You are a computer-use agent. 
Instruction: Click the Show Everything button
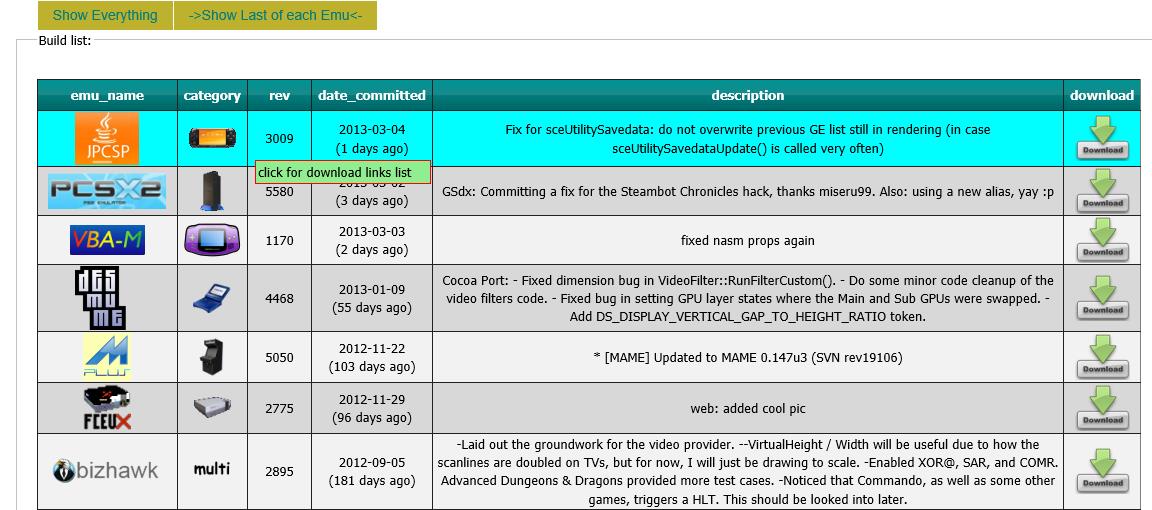point(105,15)
